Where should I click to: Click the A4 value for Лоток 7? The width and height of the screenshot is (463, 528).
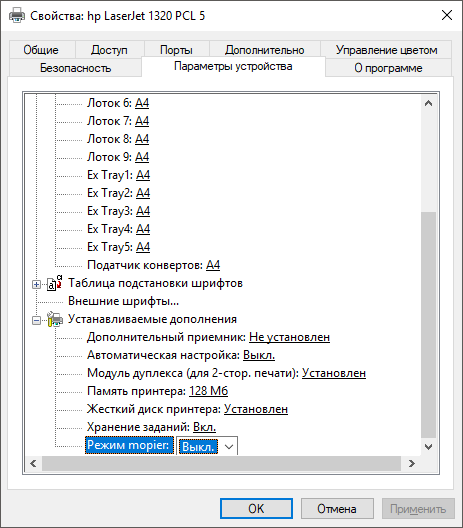pyautogui.click(x=142, y=121)
